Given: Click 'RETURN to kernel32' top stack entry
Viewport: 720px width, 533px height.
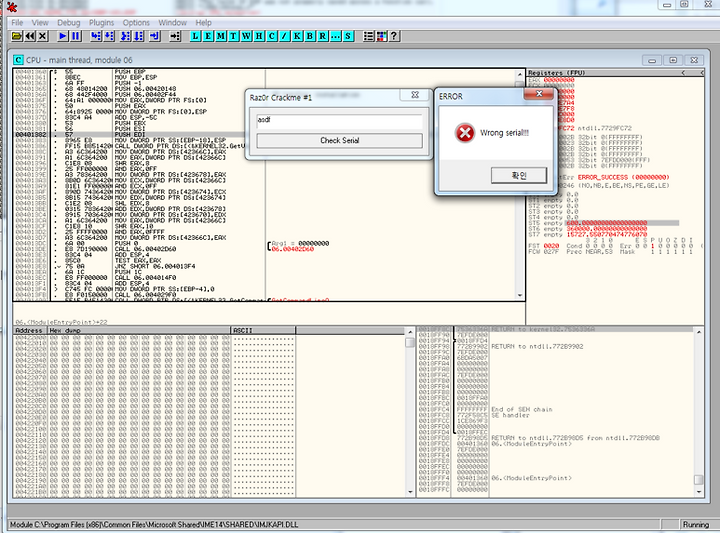Looking at the screenshot, I should 543,329.
